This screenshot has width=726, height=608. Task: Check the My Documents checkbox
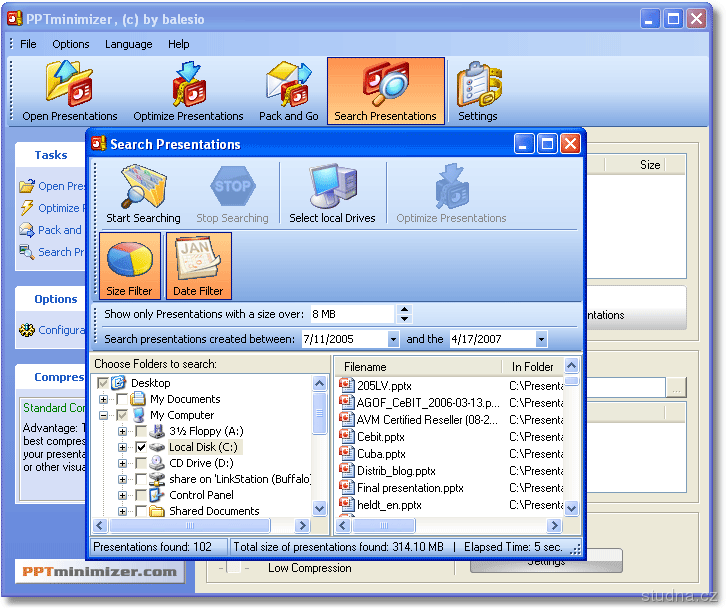pos(122,399)
